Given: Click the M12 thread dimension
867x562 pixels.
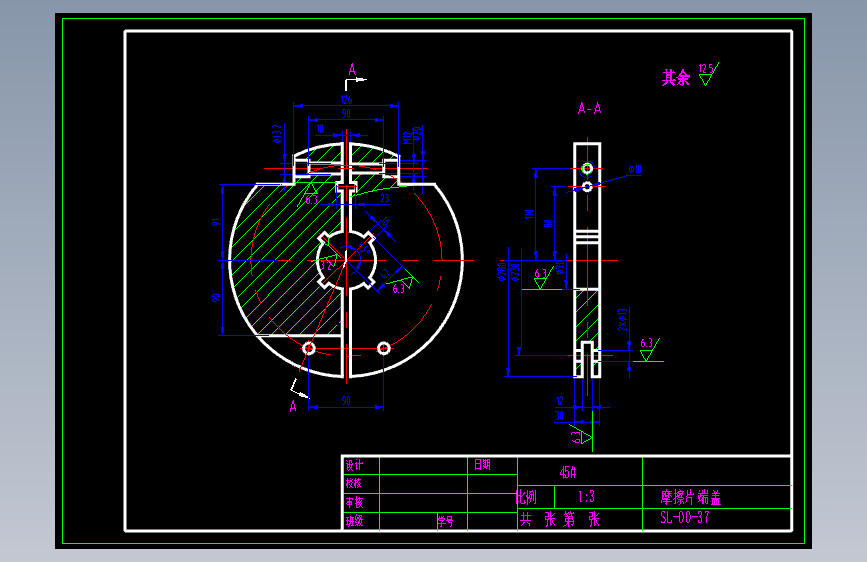Looking at the screenshot, I should 408,138.
